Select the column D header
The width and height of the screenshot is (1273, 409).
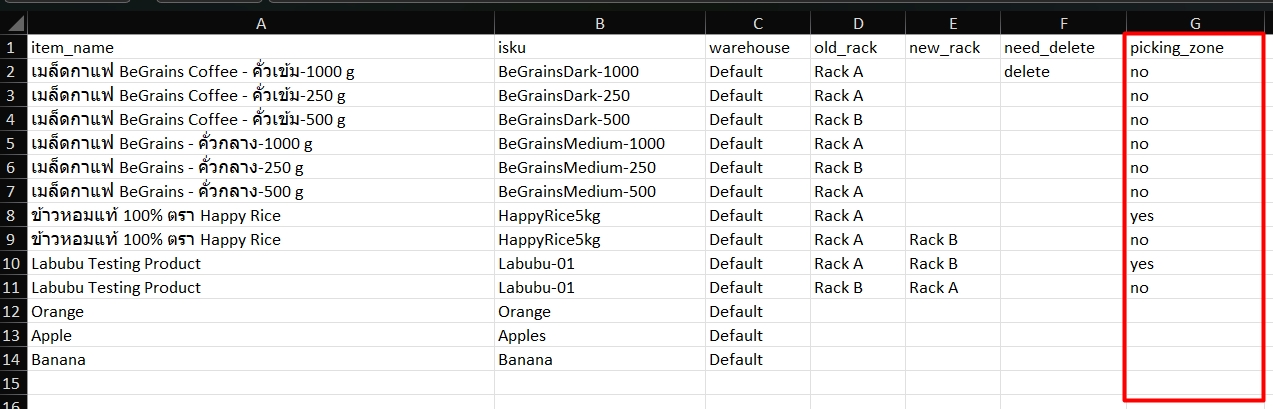pos(857,23)
